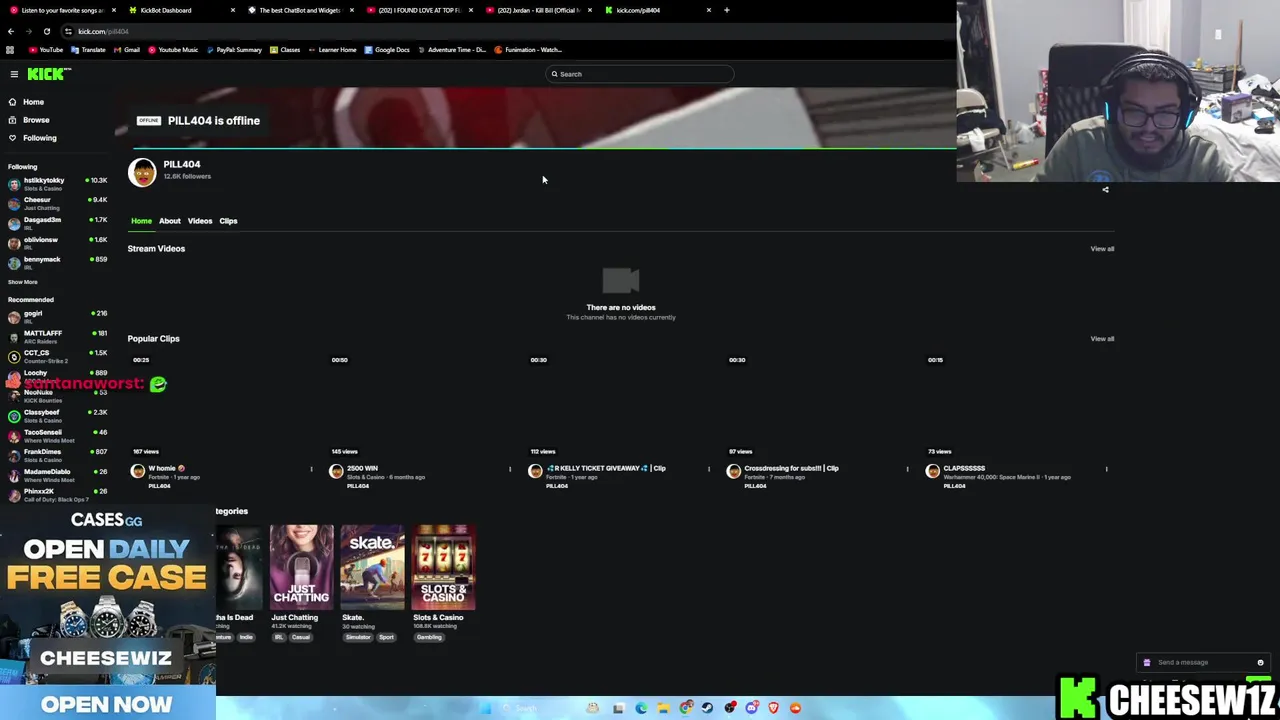Image resolution: width=1280 pixels, height=720 pixels.
Task: Click the Simulator tag under Skate
Action: point(358,637)
